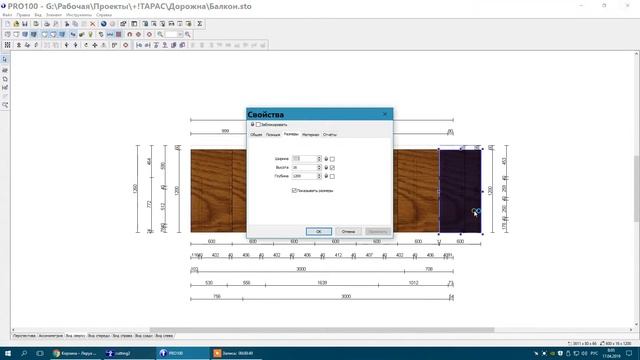Open the cutting2 app in taskbar
The image size is (640, 360).
pos(129,353)
